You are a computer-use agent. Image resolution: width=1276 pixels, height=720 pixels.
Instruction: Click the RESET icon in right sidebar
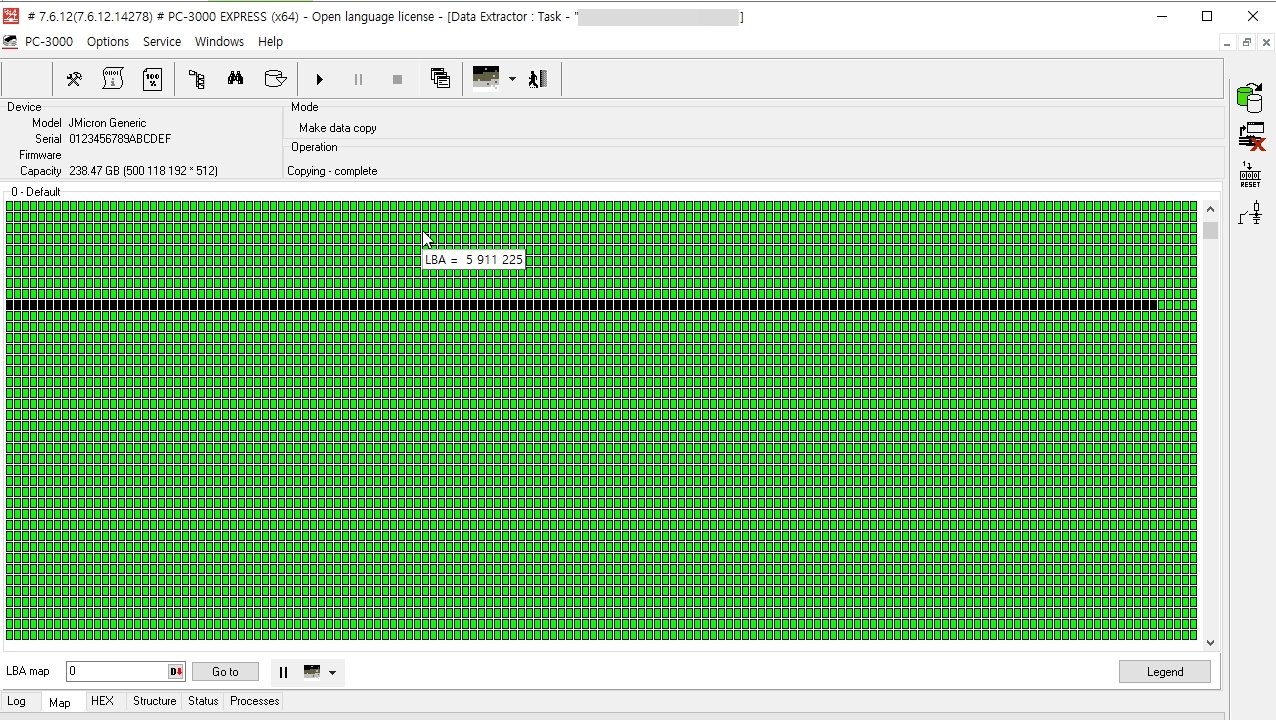point(1250,175)
